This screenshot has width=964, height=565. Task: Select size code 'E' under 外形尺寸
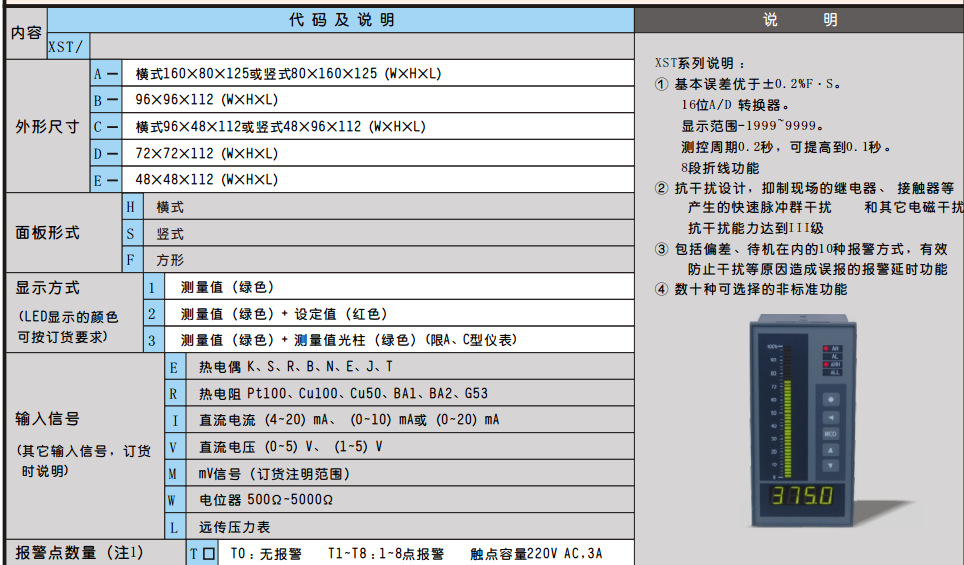click(106, 180)
